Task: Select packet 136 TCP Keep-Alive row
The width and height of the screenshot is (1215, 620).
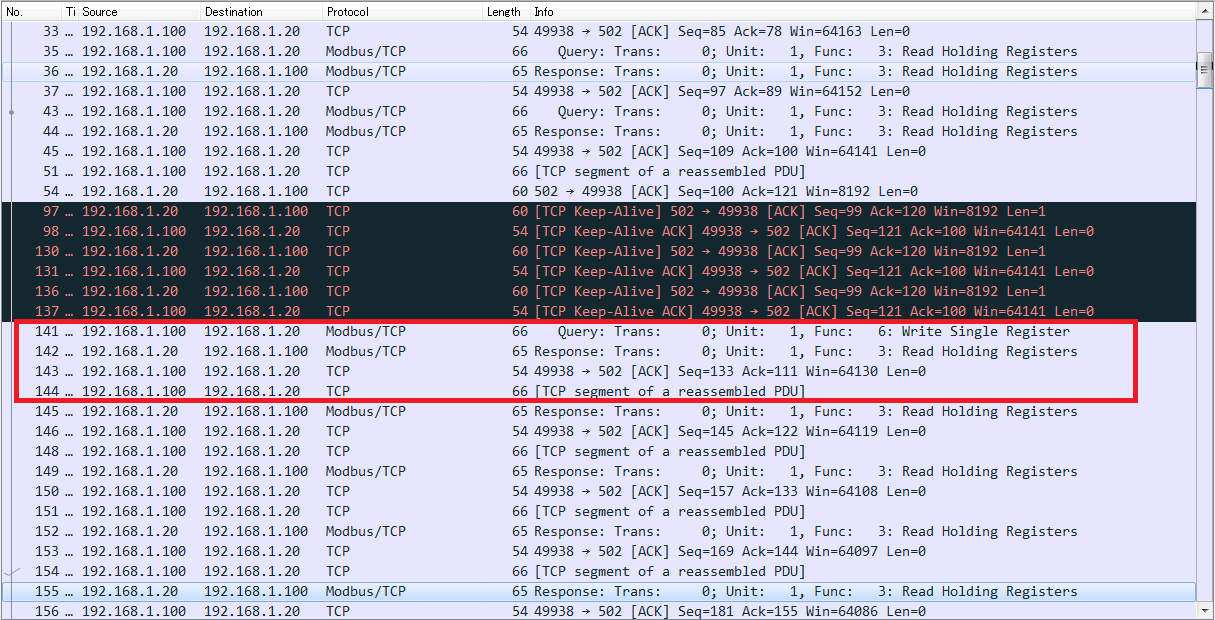Action: pyautogui.click(x=598, y=291)
